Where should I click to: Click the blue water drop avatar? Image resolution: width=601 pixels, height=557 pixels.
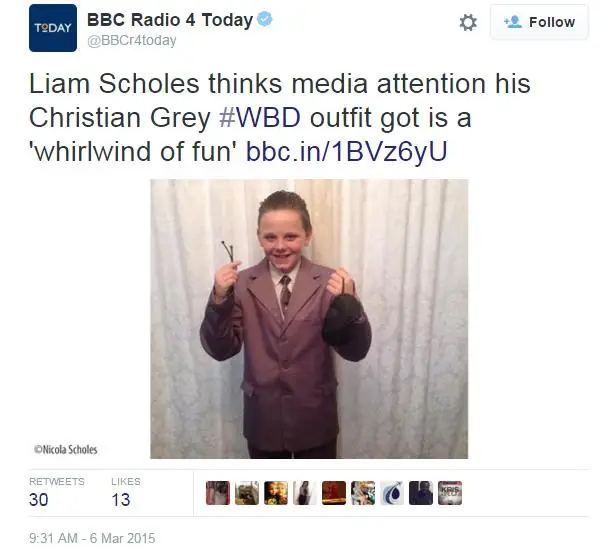(x=392, y=493)
